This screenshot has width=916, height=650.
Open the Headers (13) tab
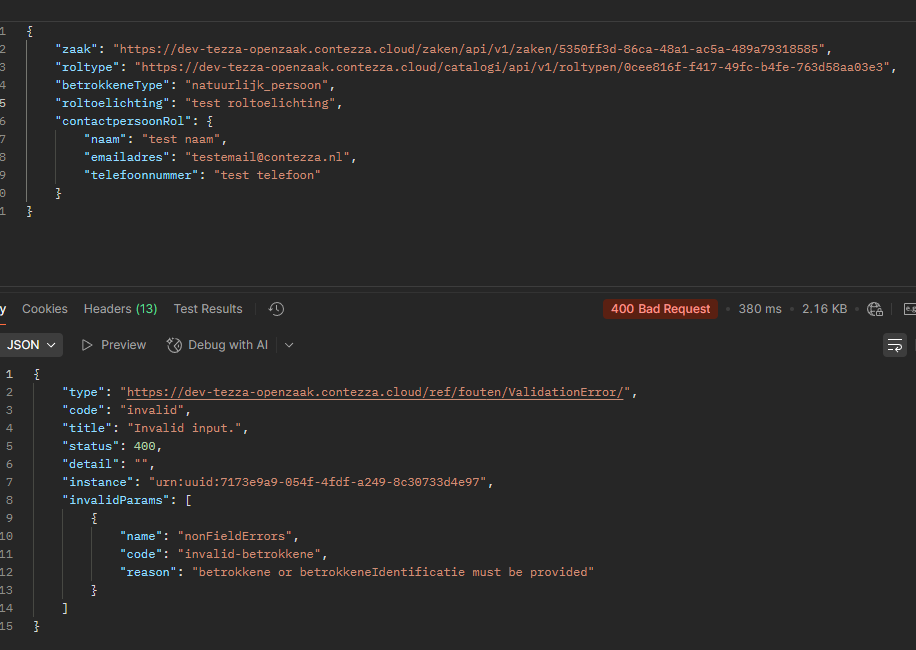(120, 309)
